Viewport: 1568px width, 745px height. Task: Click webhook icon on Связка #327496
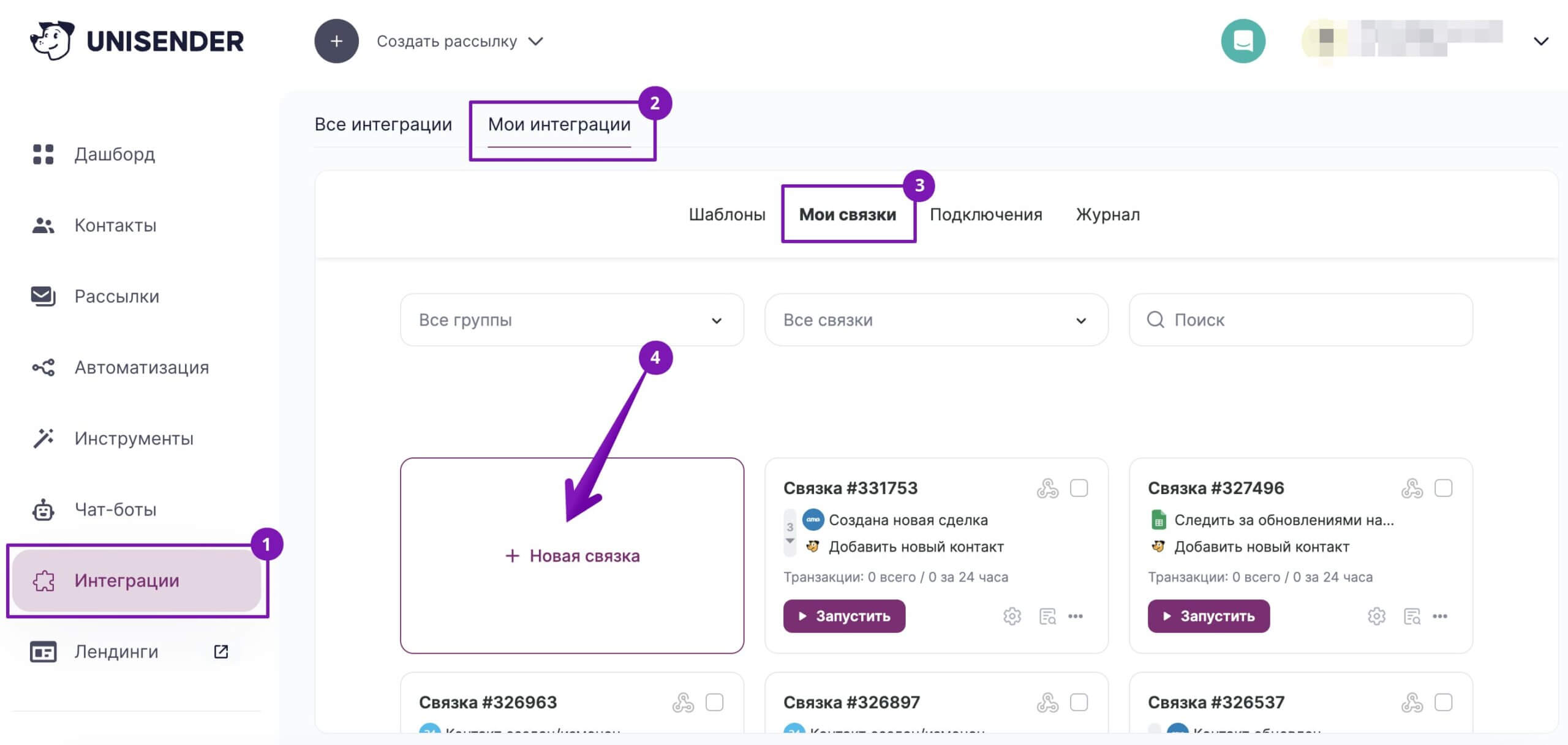click(x=1412, y=488)
